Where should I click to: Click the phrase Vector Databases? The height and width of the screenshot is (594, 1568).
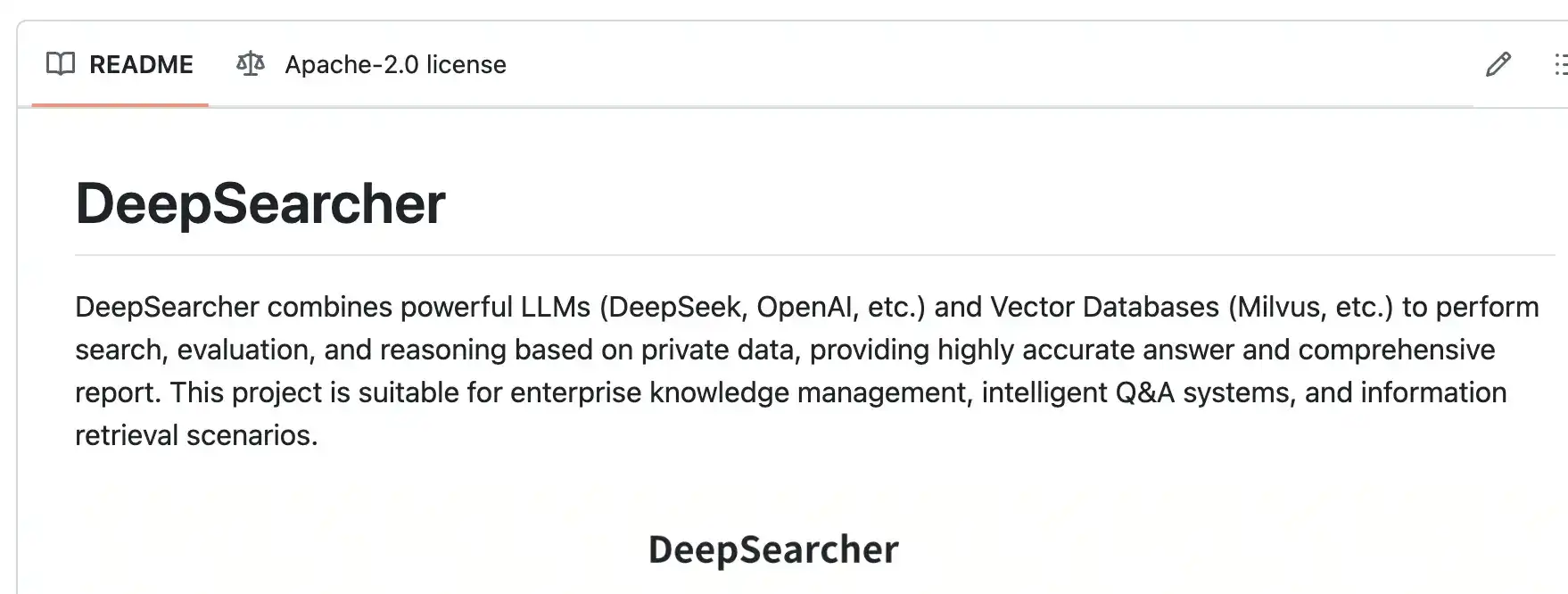click(1104, 307)
